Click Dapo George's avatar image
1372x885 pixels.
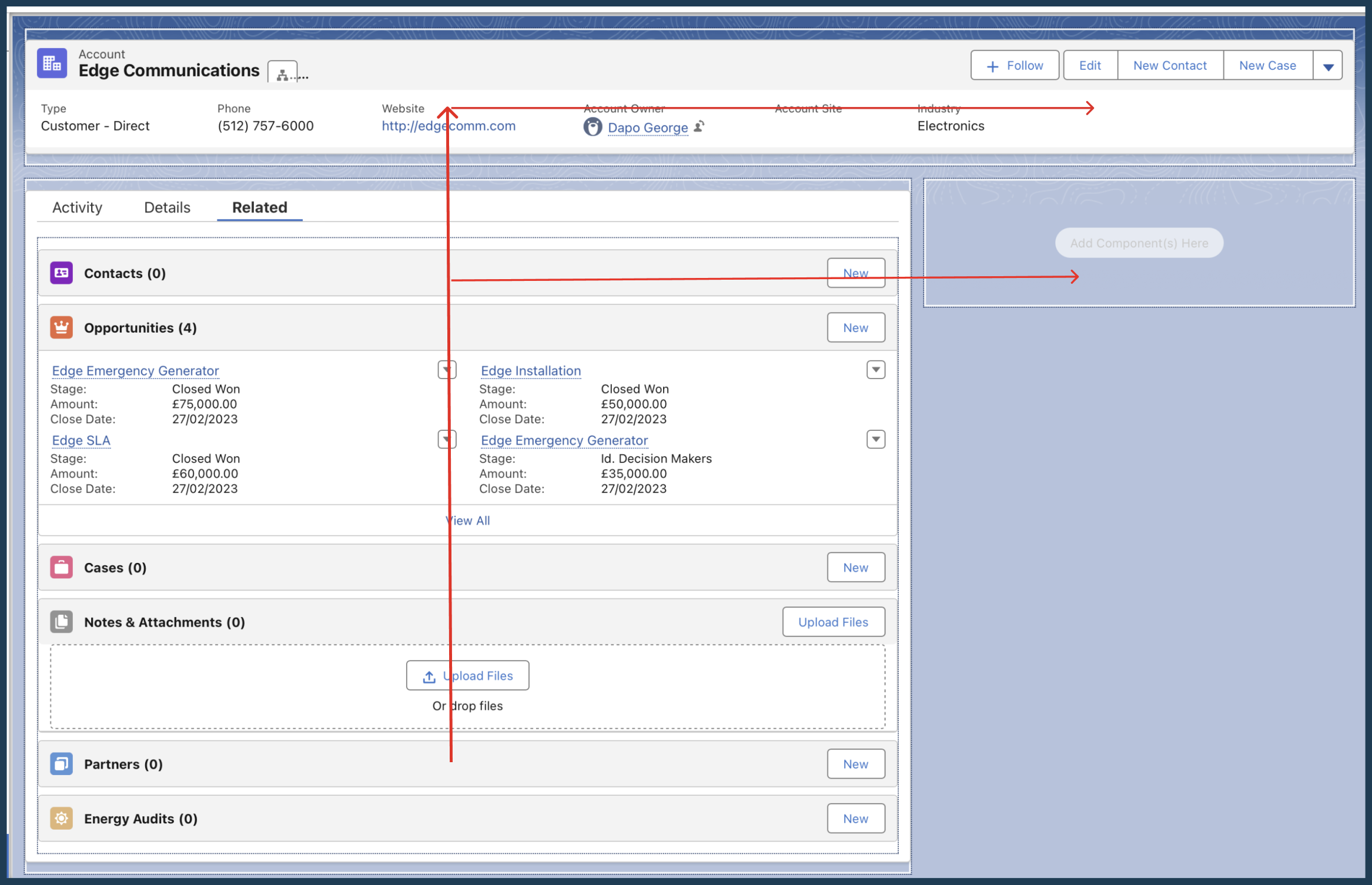pyautogui.click(x=593, y=126)
